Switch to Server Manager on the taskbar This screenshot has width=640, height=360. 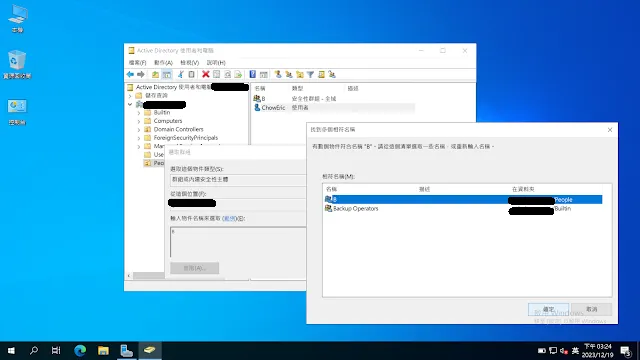pos(127,351)
